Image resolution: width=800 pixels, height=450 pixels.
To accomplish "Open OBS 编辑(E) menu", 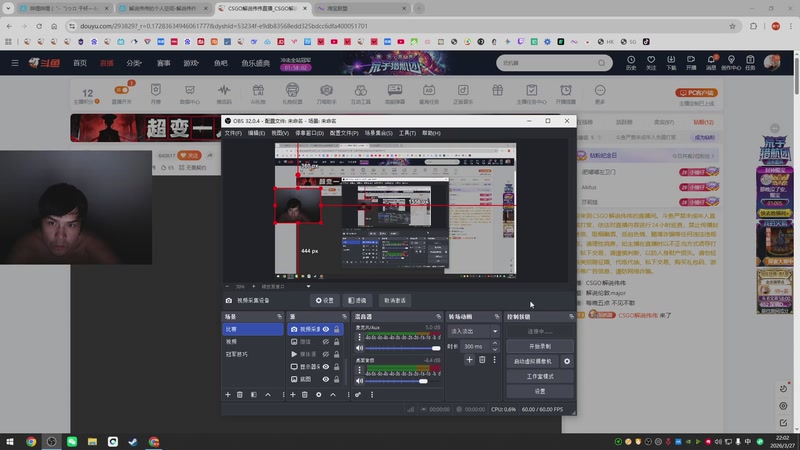I will tap(256, 133).
